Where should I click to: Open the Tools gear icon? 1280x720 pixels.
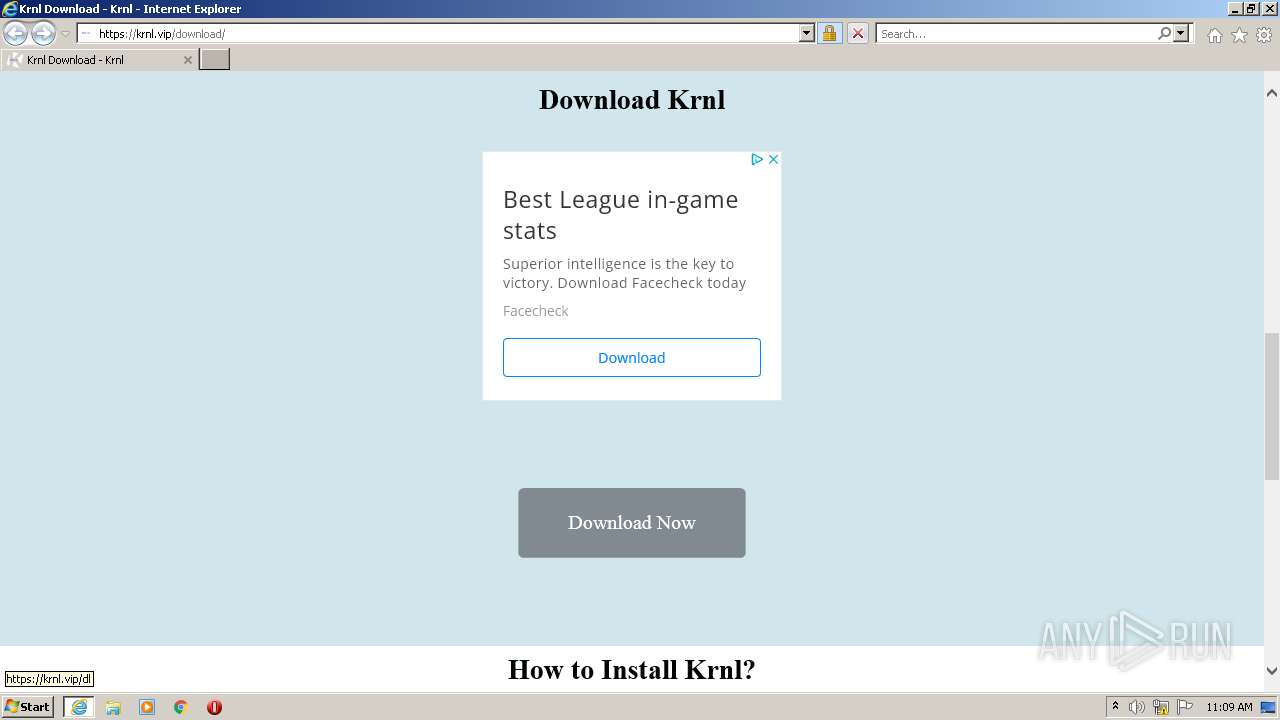click(x=1264, y=35)
